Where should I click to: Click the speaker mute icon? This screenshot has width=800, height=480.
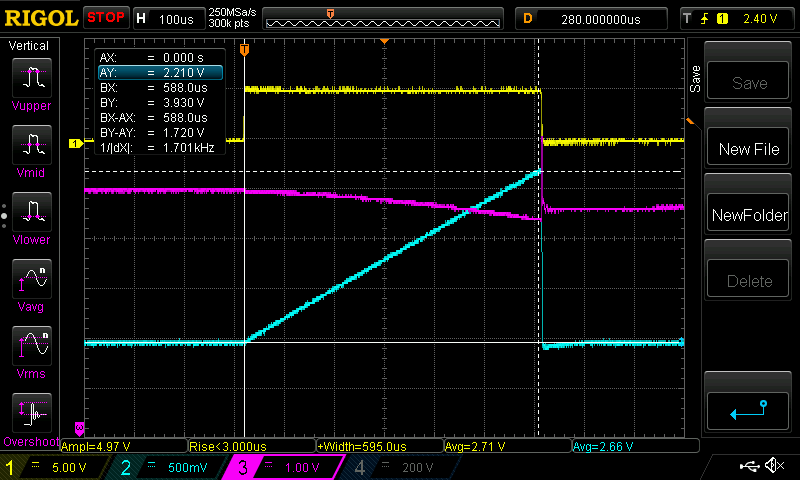click(773, 466)
